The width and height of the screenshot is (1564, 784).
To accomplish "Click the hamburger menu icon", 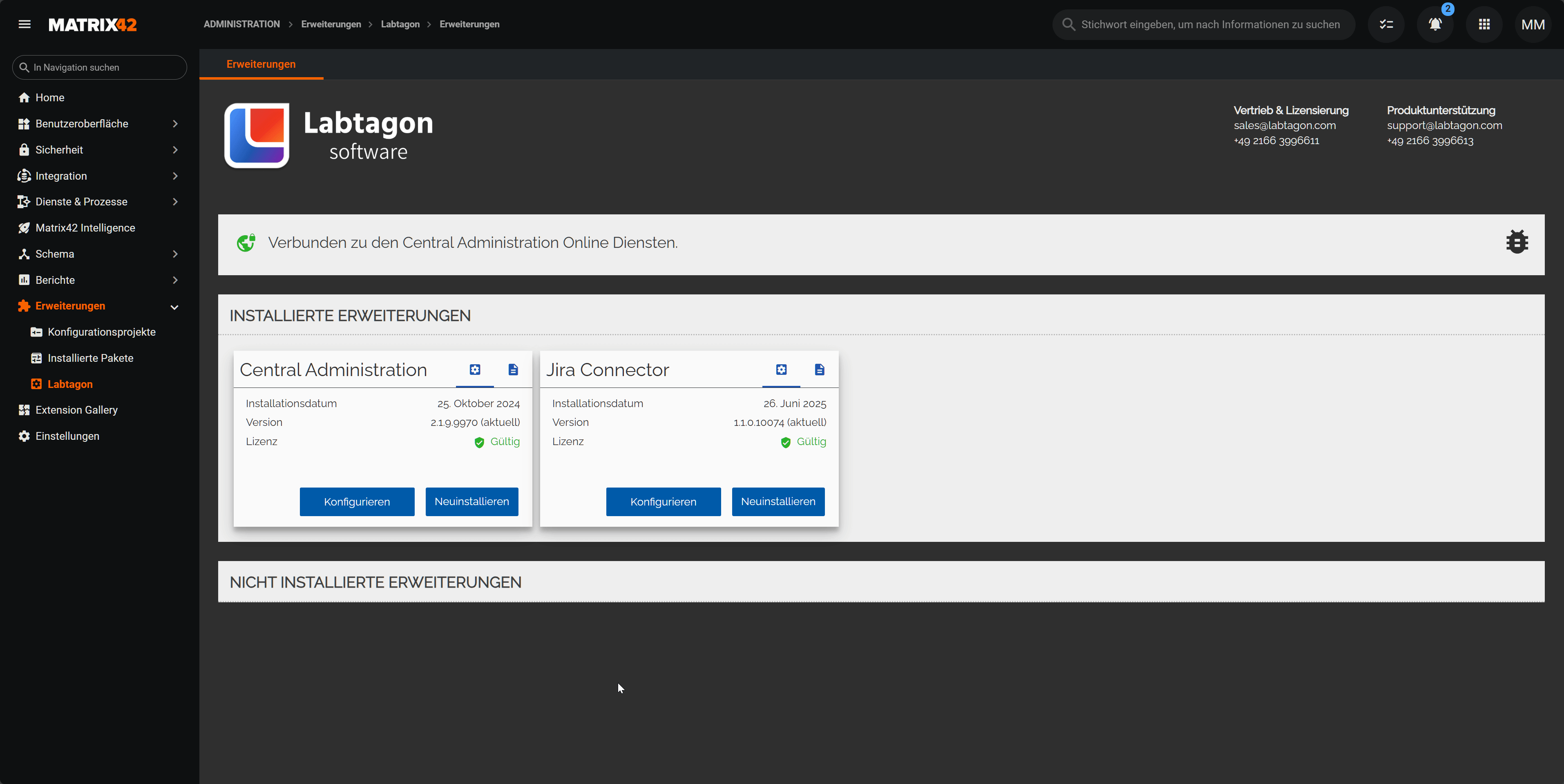I will click(x=24, y=24).
